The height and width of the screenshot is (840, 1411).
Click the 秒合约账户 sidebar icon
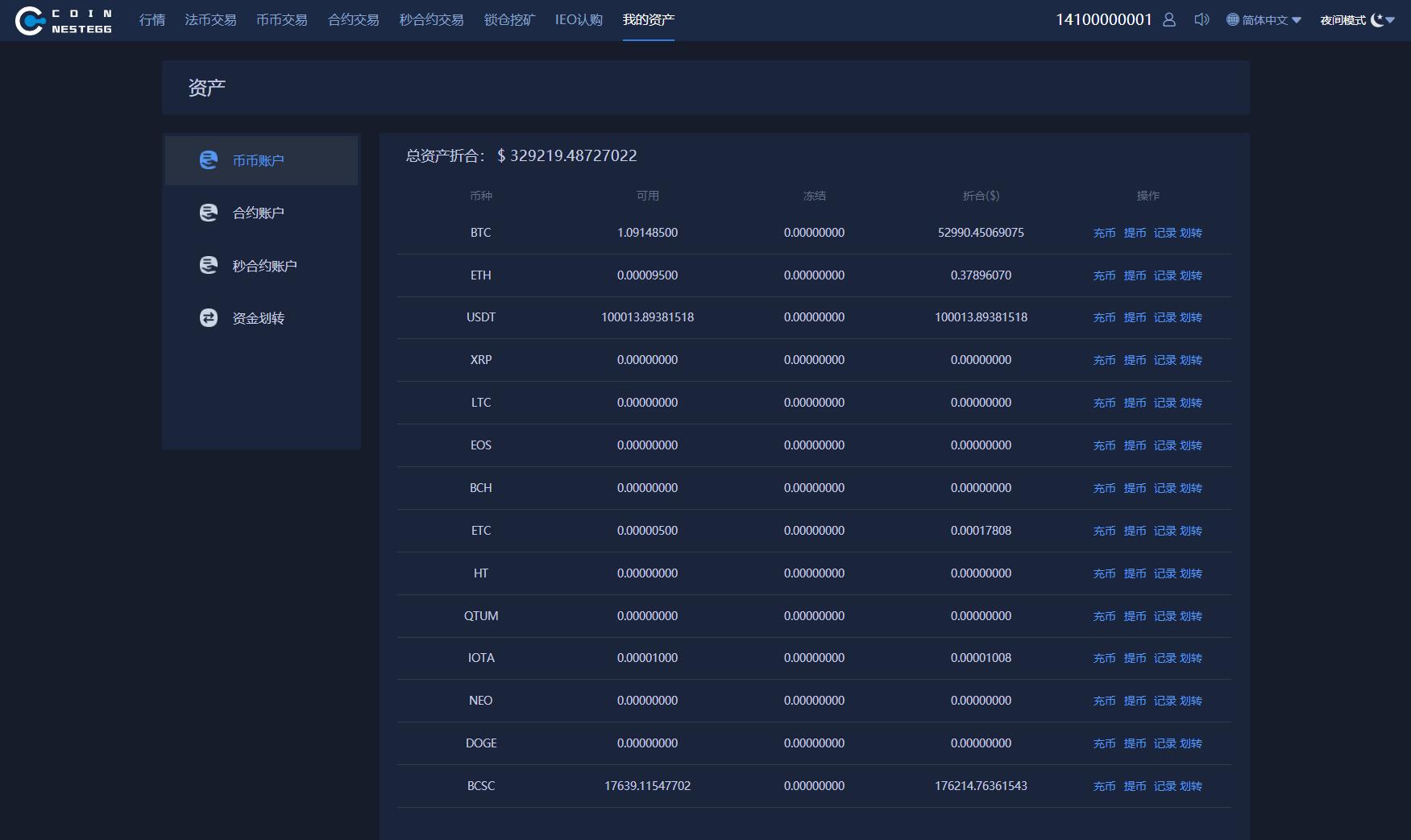pos(209,265)
